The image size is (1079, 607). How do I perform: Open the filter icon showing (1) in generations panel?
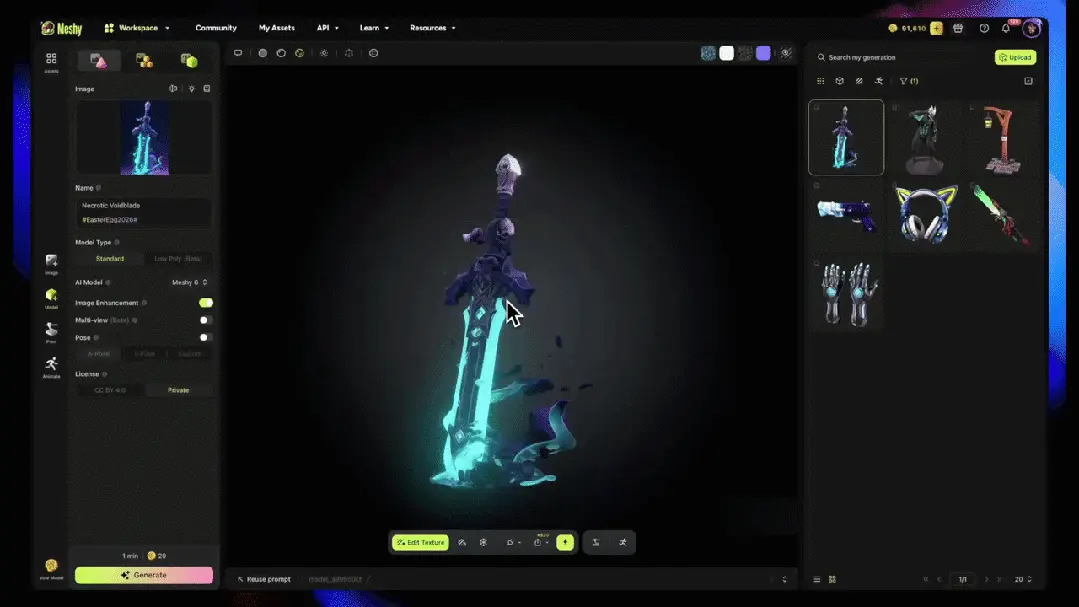click(x=907, y=81)
